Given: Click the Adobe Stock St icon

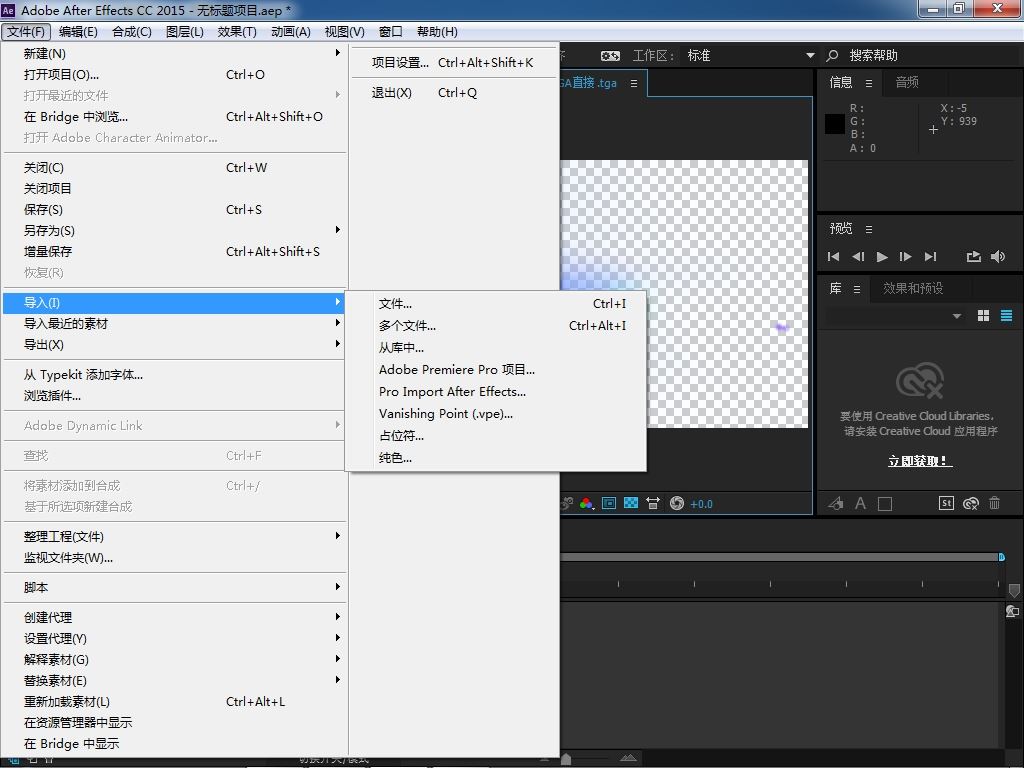Looking at the screenshot, I should point(946,503).
